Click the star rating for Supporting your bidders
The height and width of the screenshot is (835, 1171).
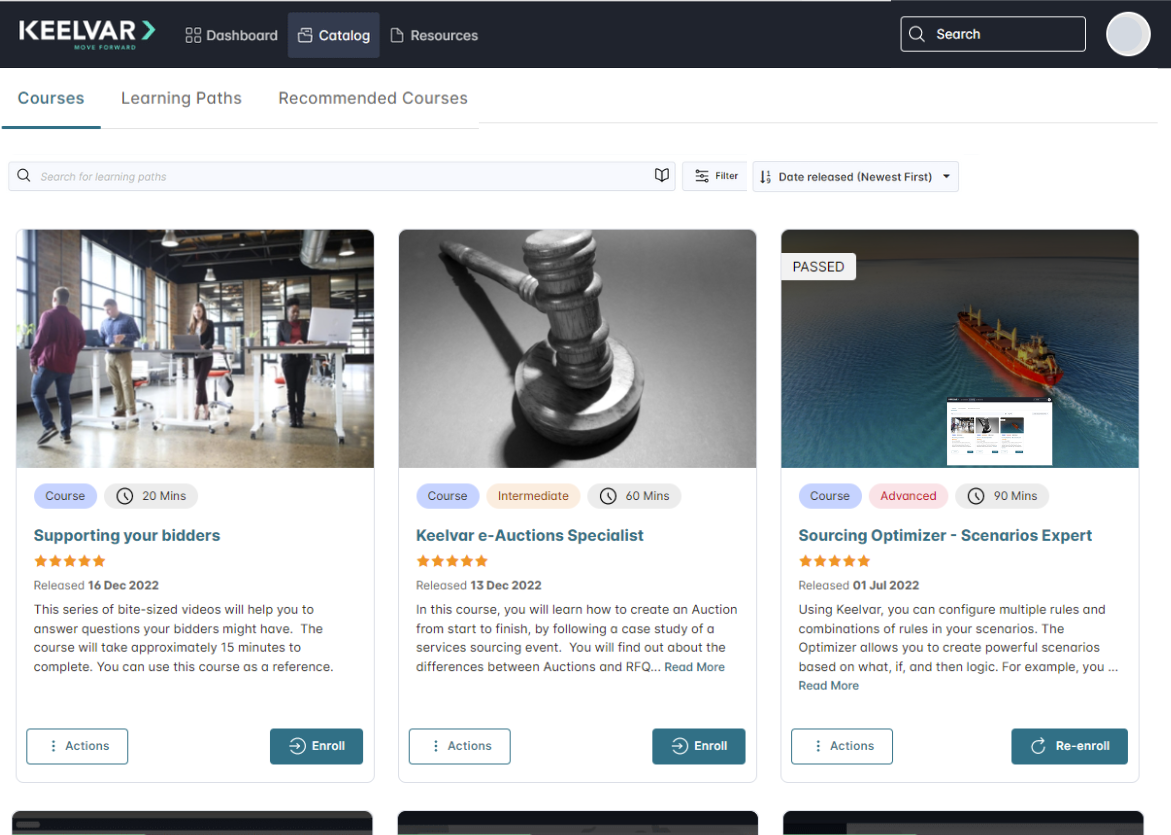[x=69, y=561]
